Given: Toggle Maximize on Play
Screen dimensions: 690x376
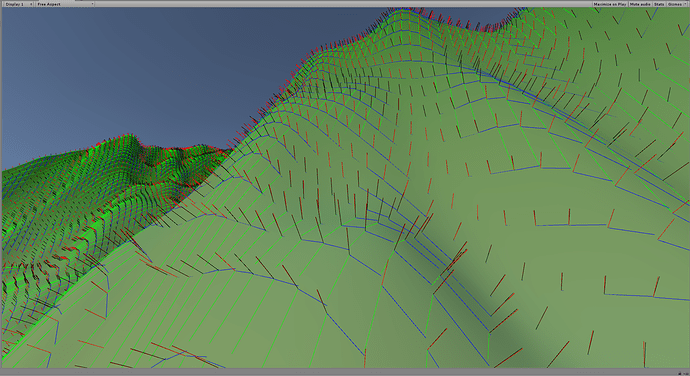Looking at the screenshot, I should [609, 4].
